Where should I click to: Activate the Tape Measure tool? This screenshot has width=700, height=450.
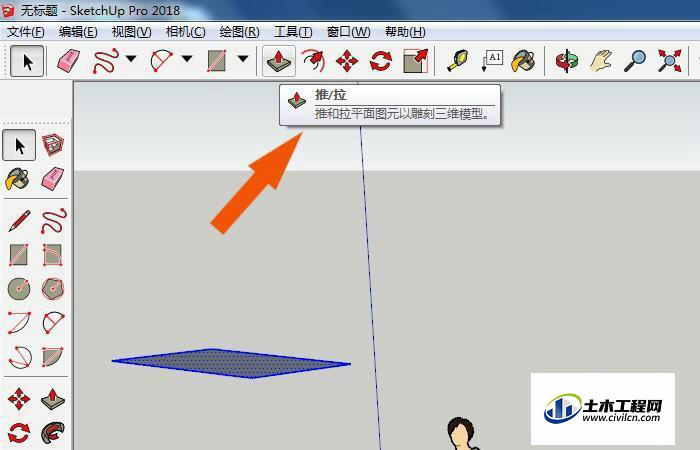(x=458, y=61)
